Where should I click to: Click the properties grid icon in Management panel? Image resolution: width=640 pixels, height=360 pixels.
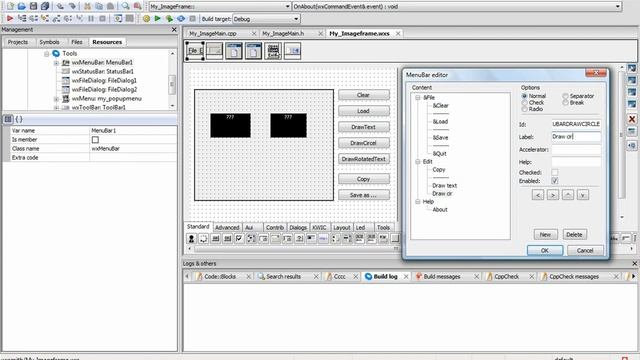[8, 119]
